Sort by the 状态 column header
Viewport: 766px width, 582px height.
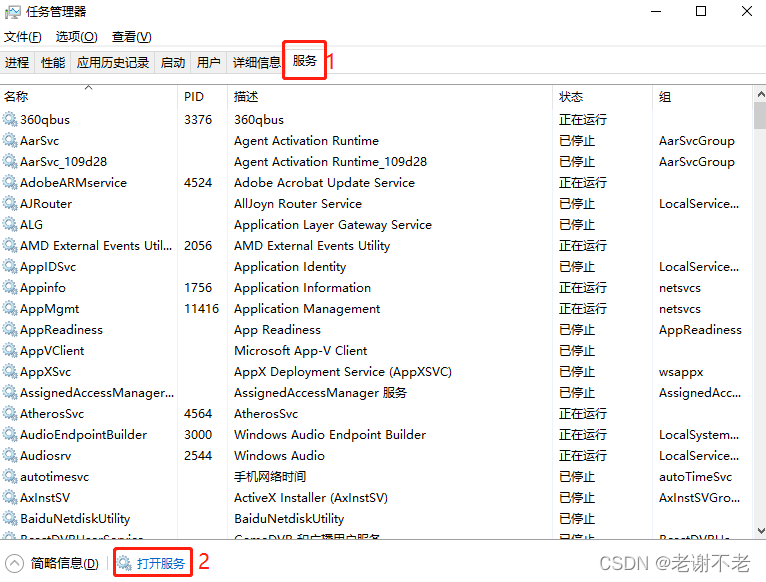tap(602, 96)
